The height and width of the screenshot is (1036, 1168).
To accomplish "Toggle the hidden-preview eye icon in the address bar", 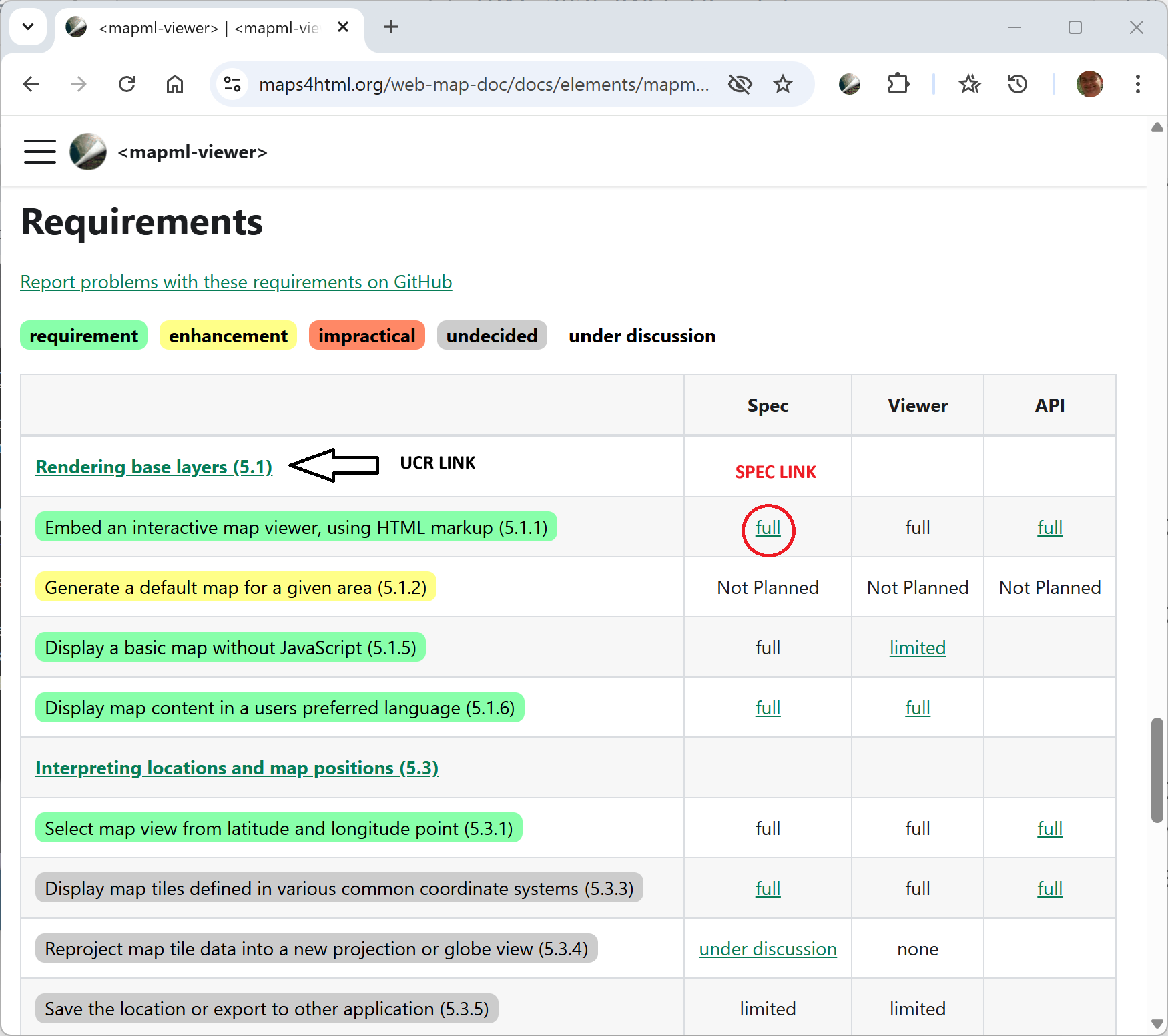I will pyautogui.click(x=740, y=84).
